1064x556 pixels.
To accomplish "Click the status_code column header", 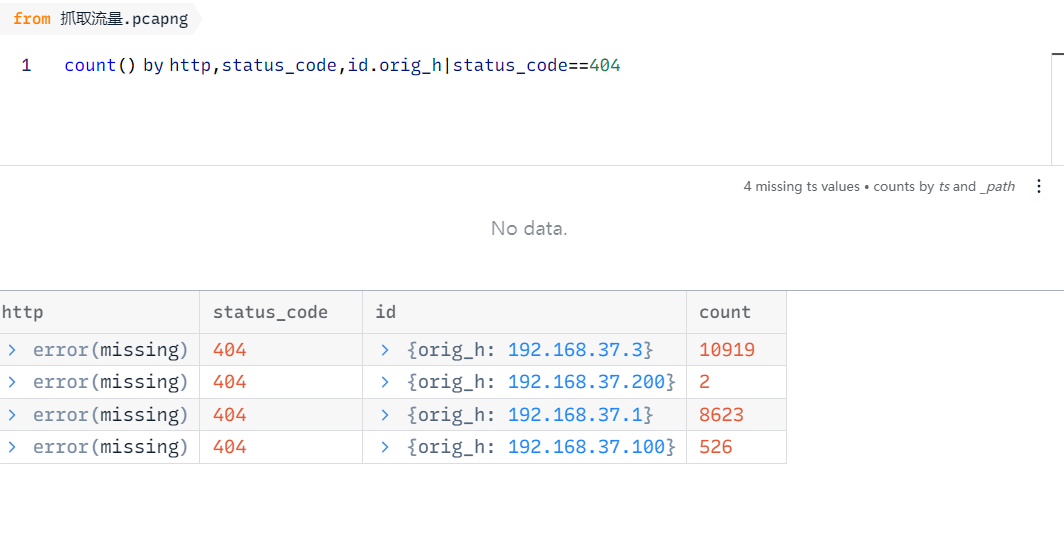I will 270,312.
